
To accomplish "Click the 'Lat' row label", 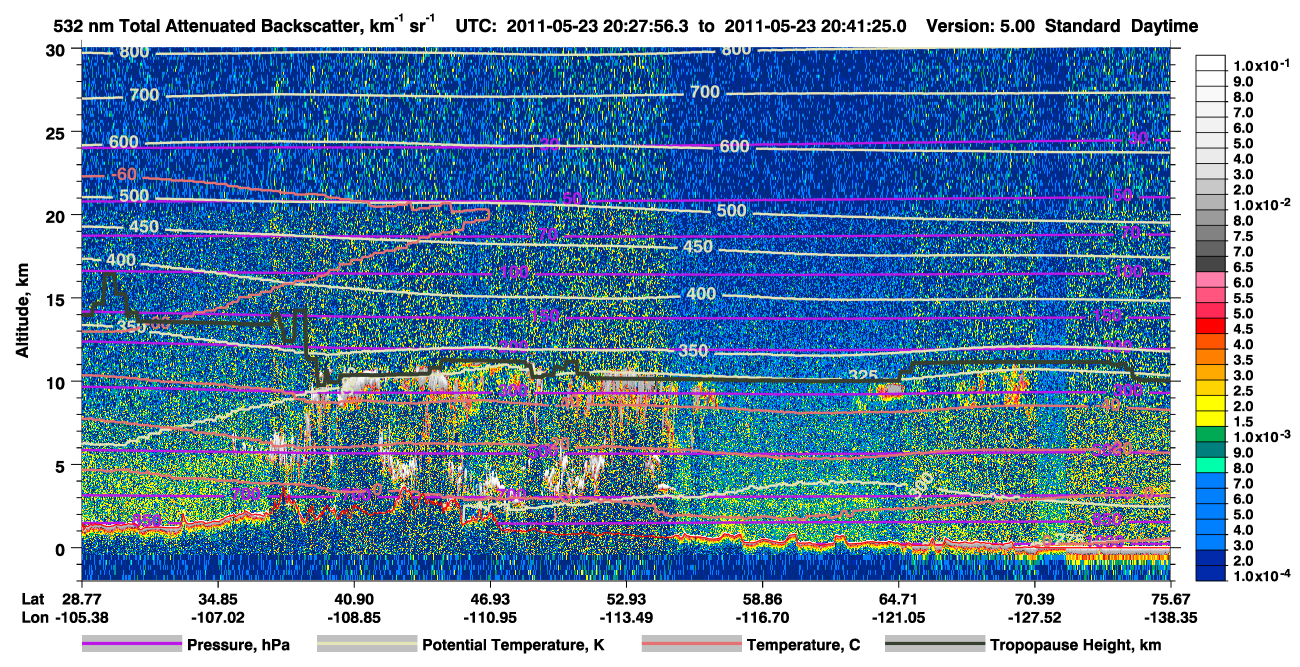I will click(34, 599).
